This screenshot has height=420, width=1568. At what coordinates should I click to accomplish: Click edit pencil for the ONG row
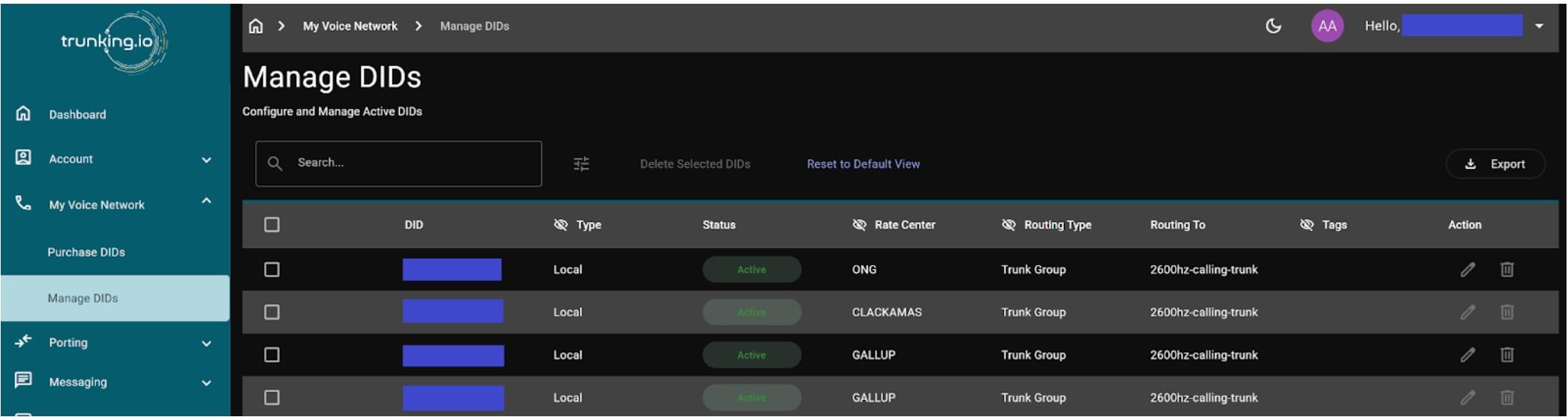tap(1467, 270)
